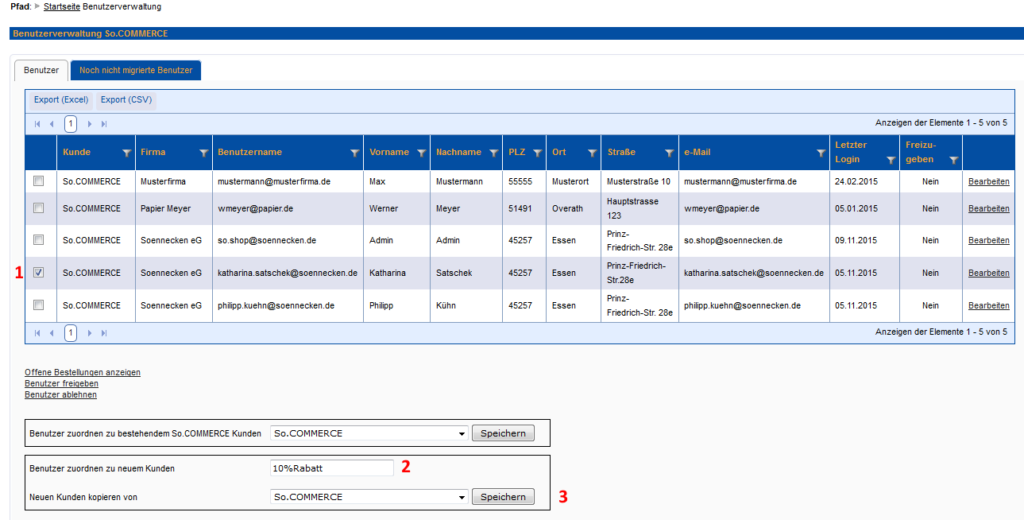
Task: Click 'Musterstraße 10' street cell
Action: (x=639, y=182)
